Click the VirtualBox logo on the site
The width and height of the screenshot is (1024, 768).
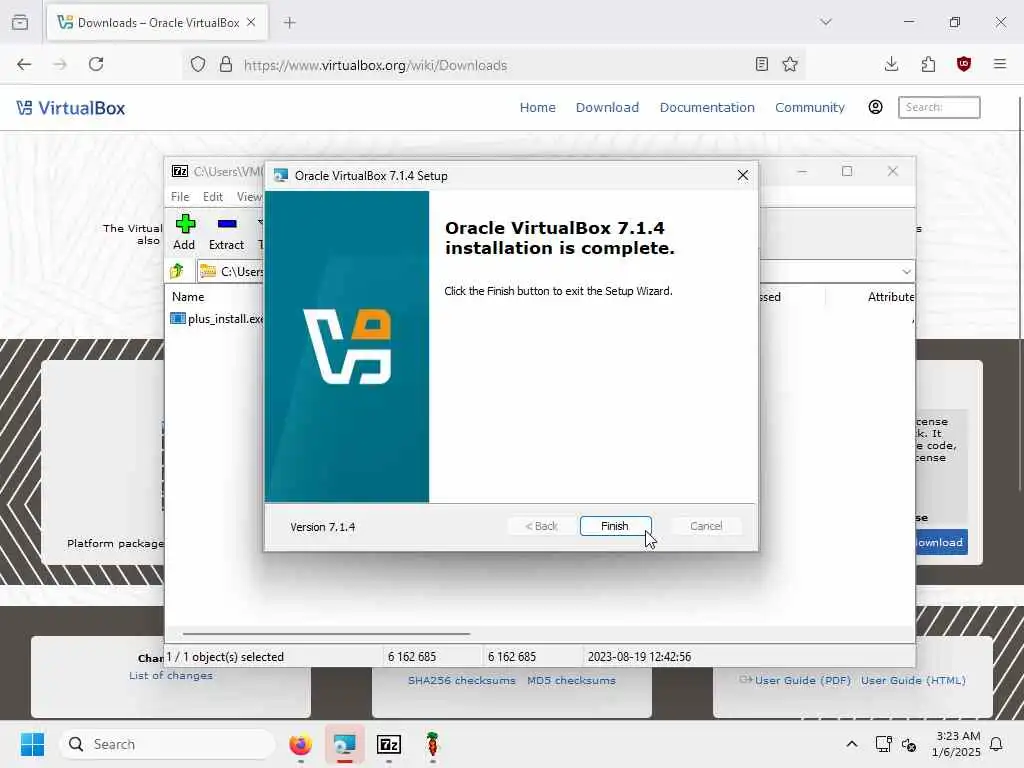[71, 108]
